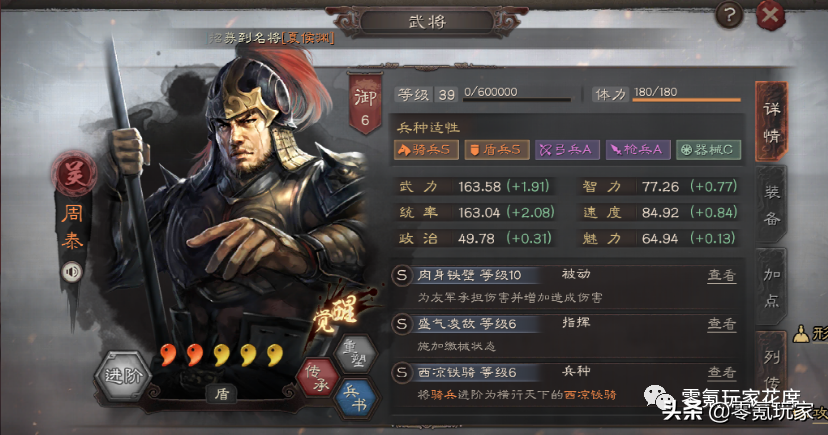Click the 吴 faction emblem
828x435 pixels.
click(x=74, y=174)
